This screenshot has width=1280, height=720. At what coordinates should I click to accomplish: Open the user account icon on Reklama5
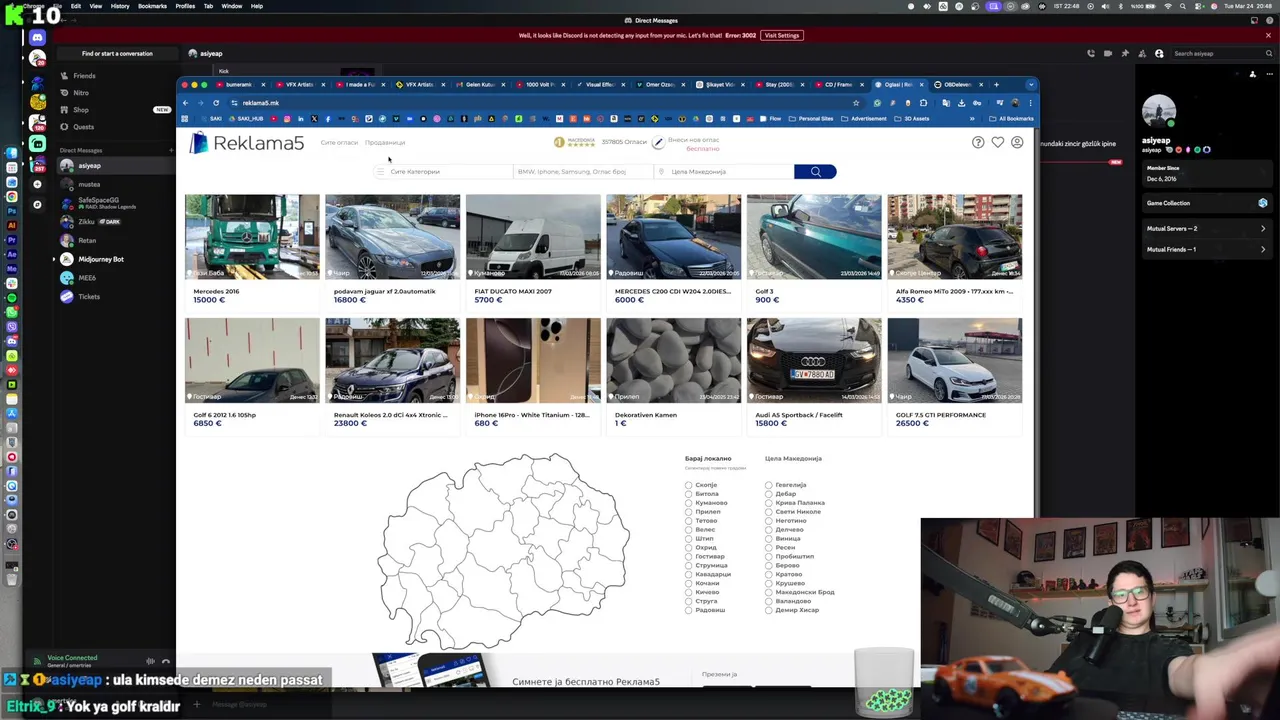point(1017,143)
